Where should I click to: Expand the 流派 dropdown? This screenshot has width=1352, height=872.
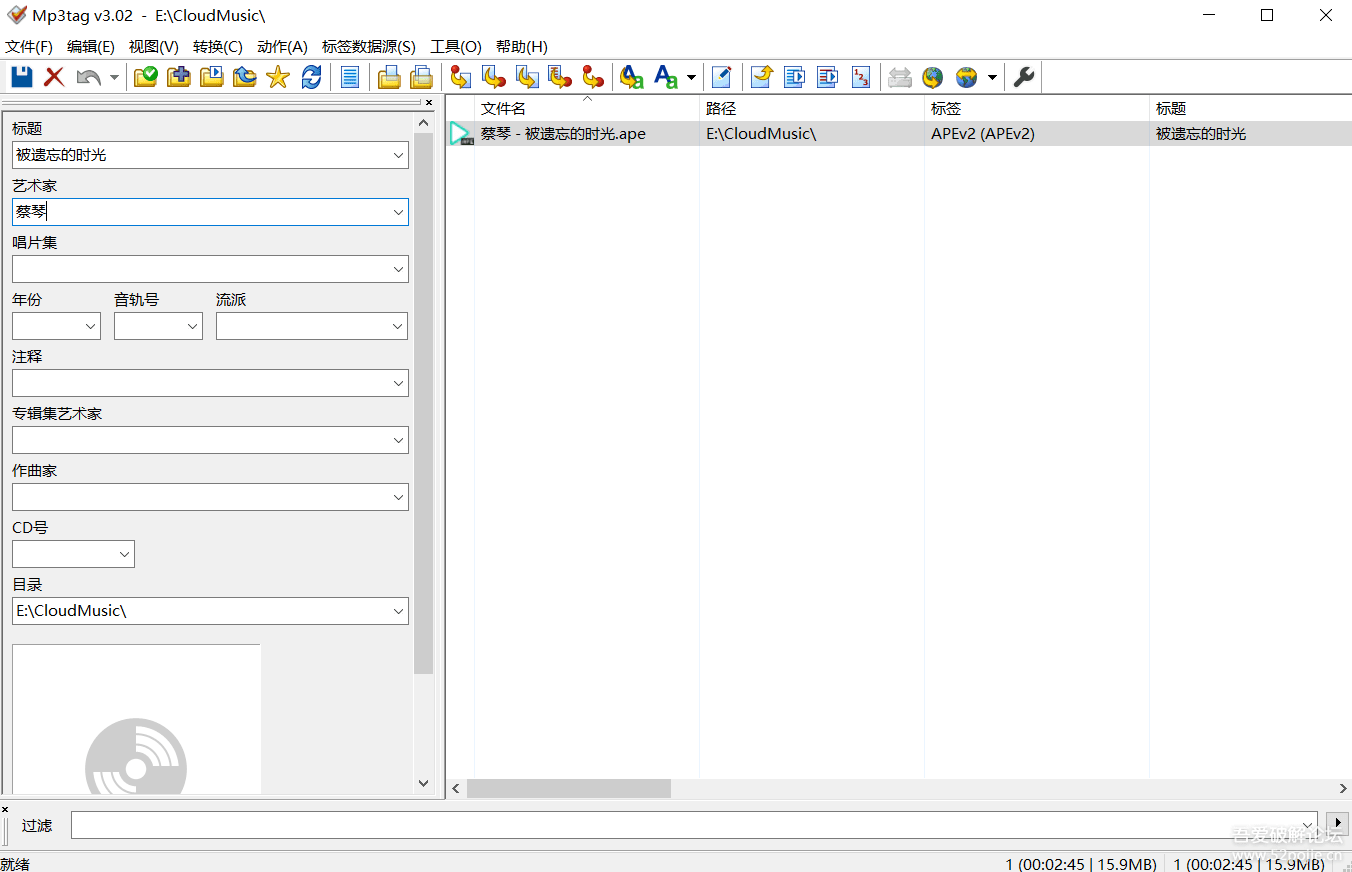pyautogui.click(x=398, y=326)
